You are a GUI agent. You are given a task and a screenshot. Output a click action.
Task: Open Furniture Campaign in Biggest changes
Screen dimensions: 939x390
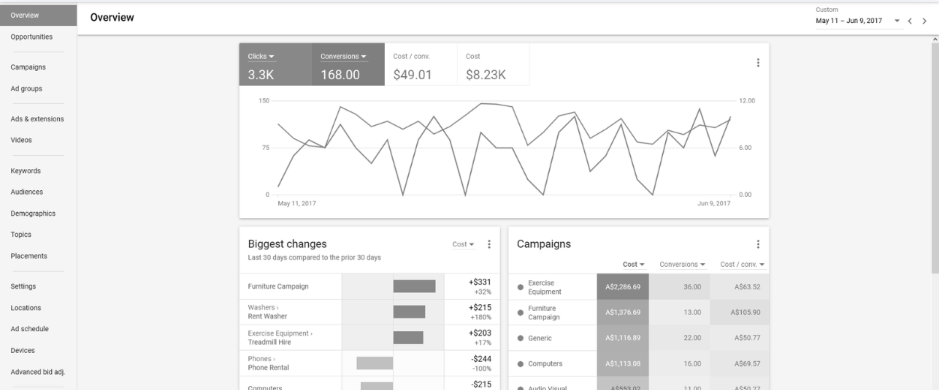278,286
